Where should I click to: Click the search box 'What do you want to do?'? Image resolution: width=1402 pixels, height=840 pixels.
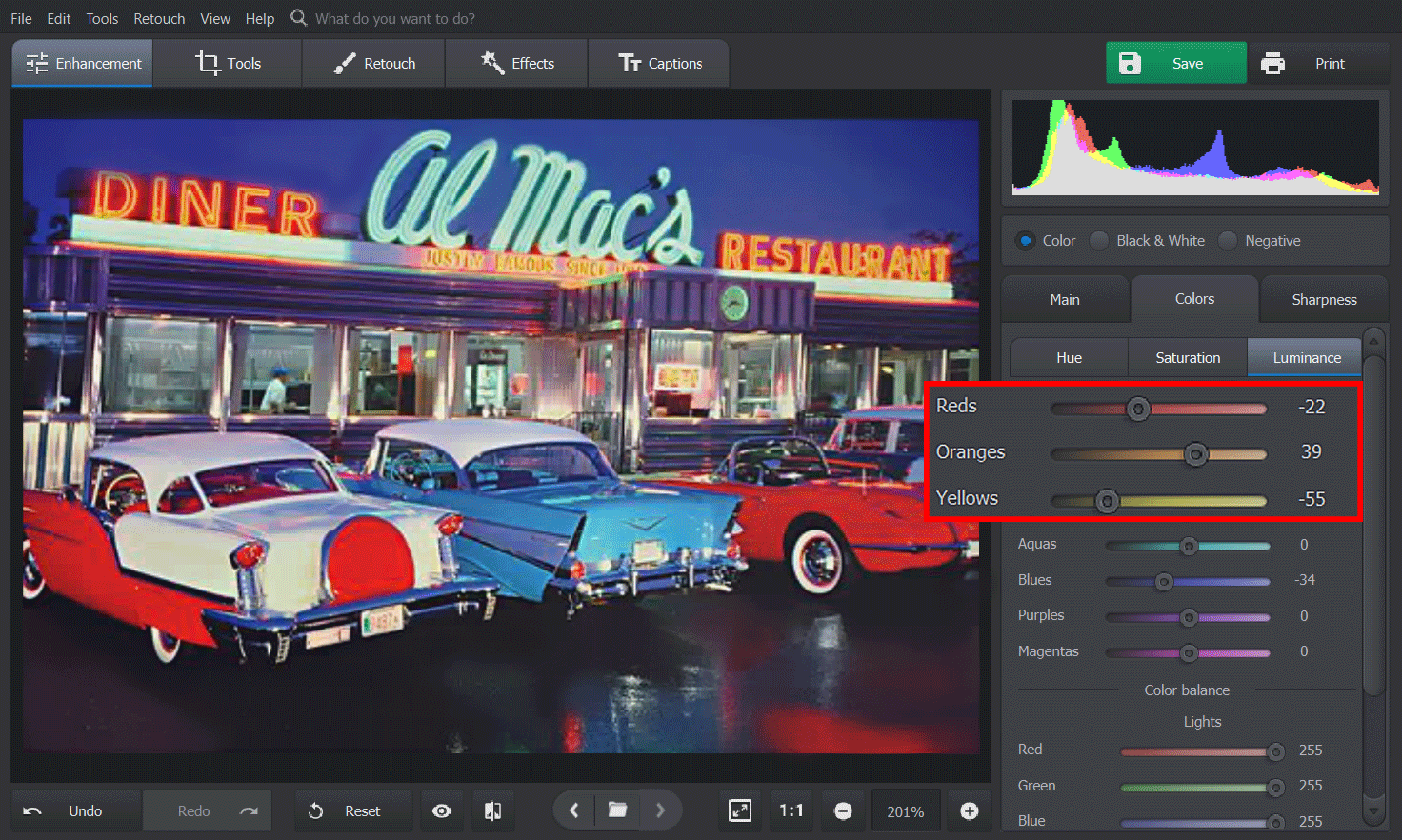394,19
